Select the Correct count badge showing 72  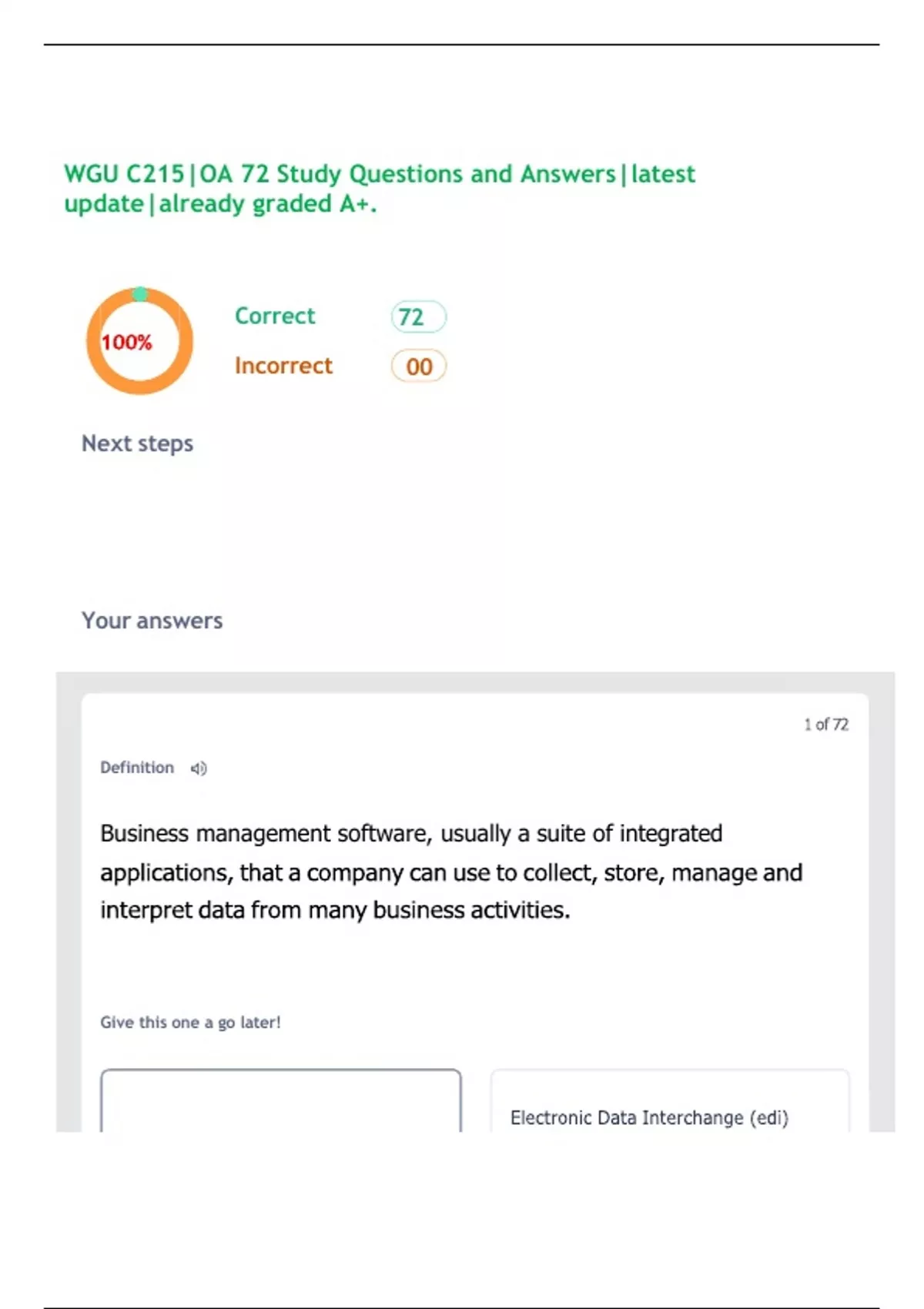coord(418,316)
